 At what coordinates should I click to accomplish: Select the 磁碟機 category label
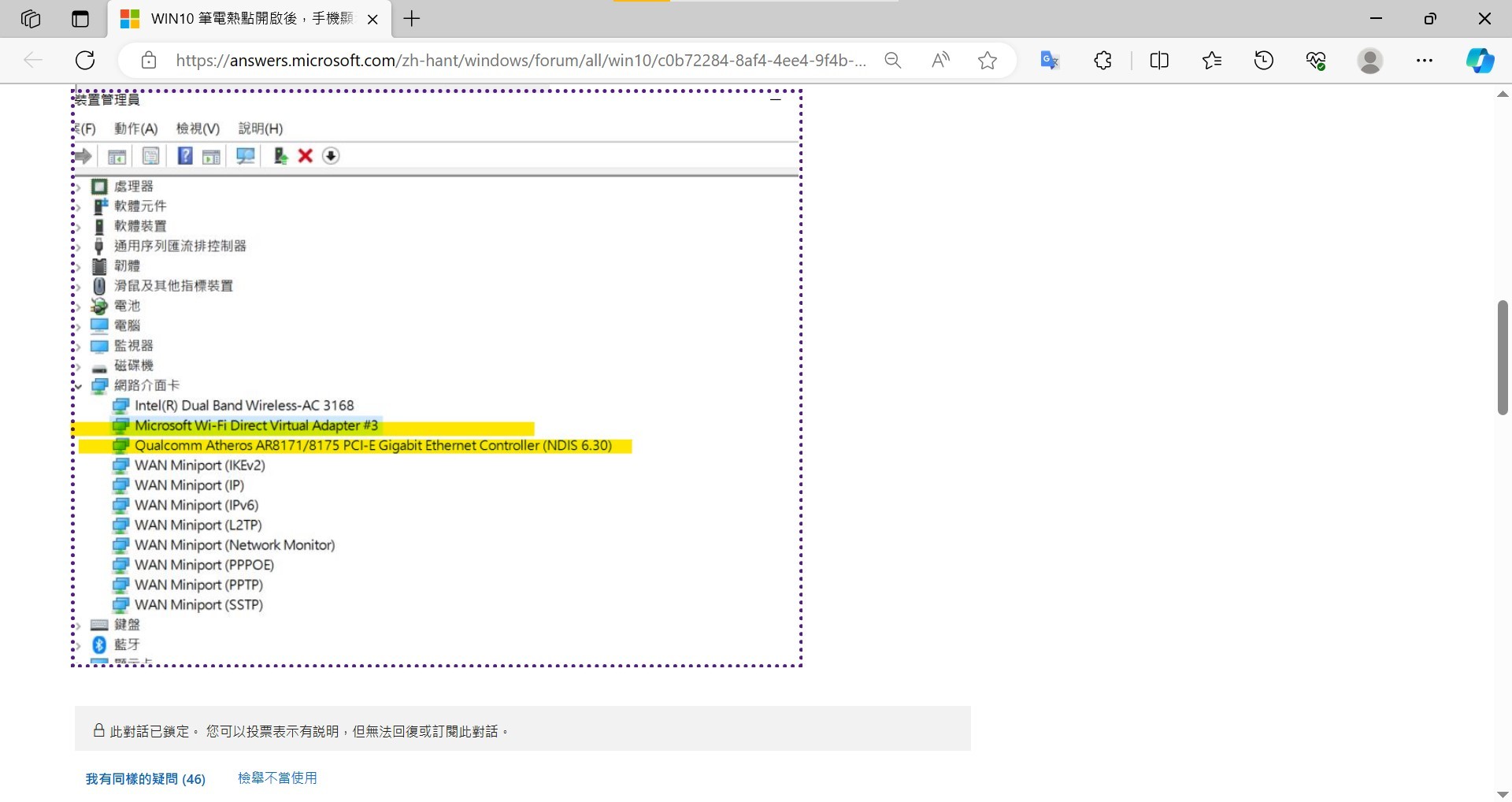134,366
